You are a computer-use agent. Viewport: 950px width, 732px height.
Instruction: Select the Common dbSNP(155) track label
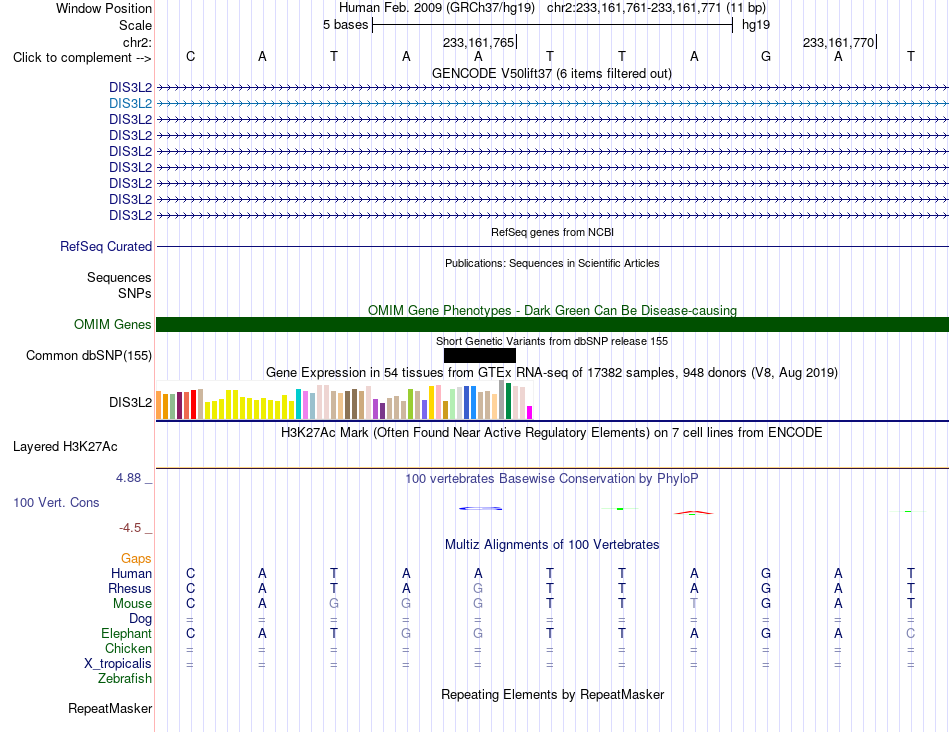pyautogui.click(x=89, y=356)
